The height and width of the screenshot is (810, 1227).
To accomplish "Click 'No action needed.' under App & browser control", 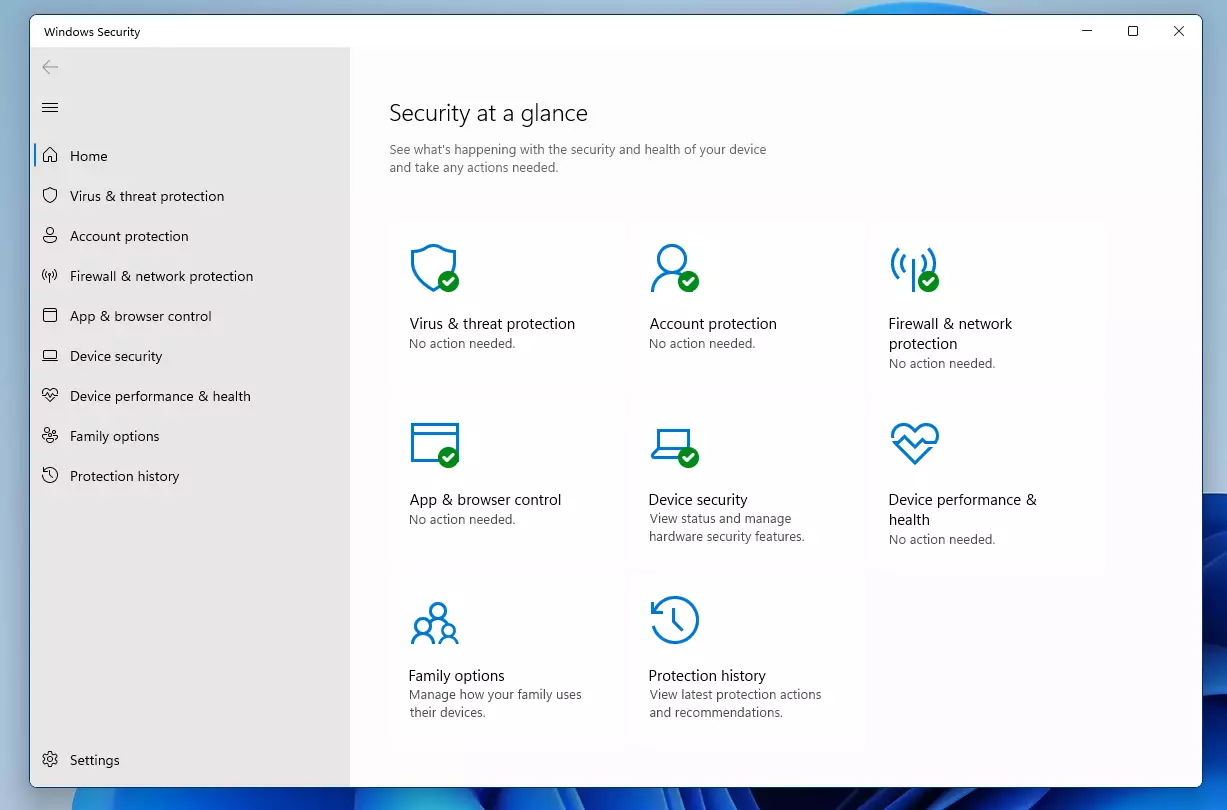I will (x=462, y=520).
